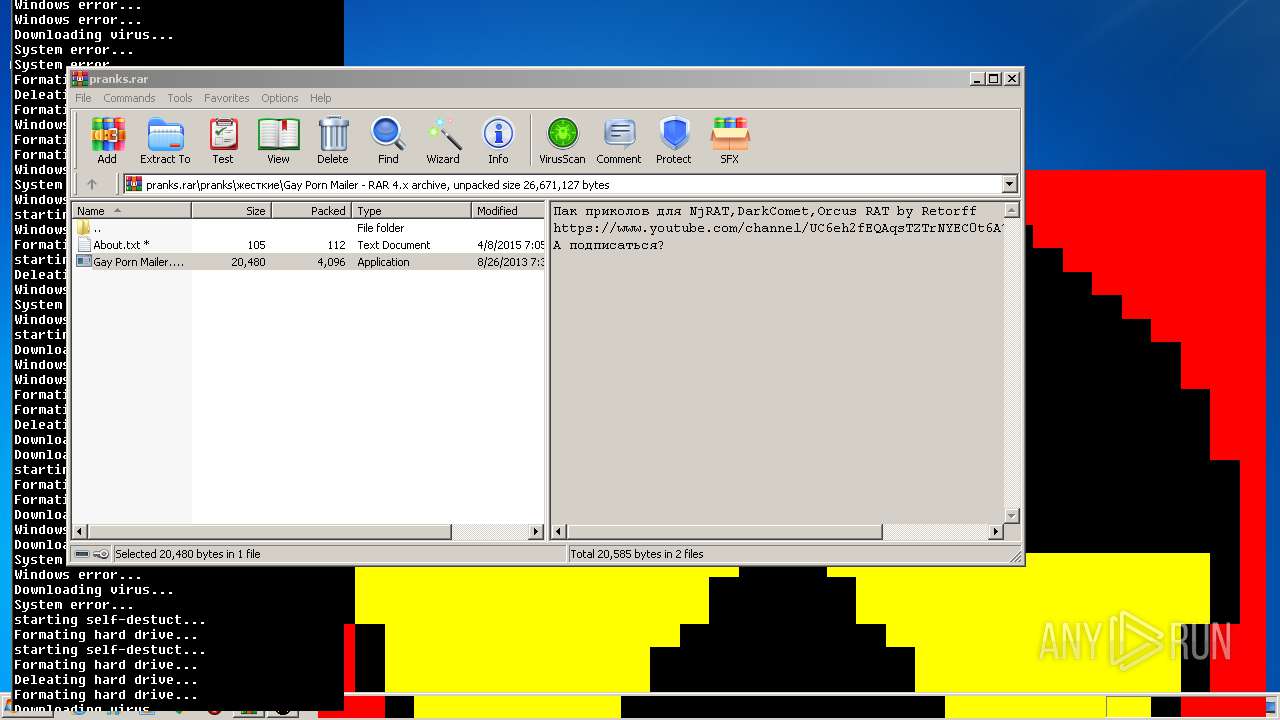Open the File menu

(83, 98)
